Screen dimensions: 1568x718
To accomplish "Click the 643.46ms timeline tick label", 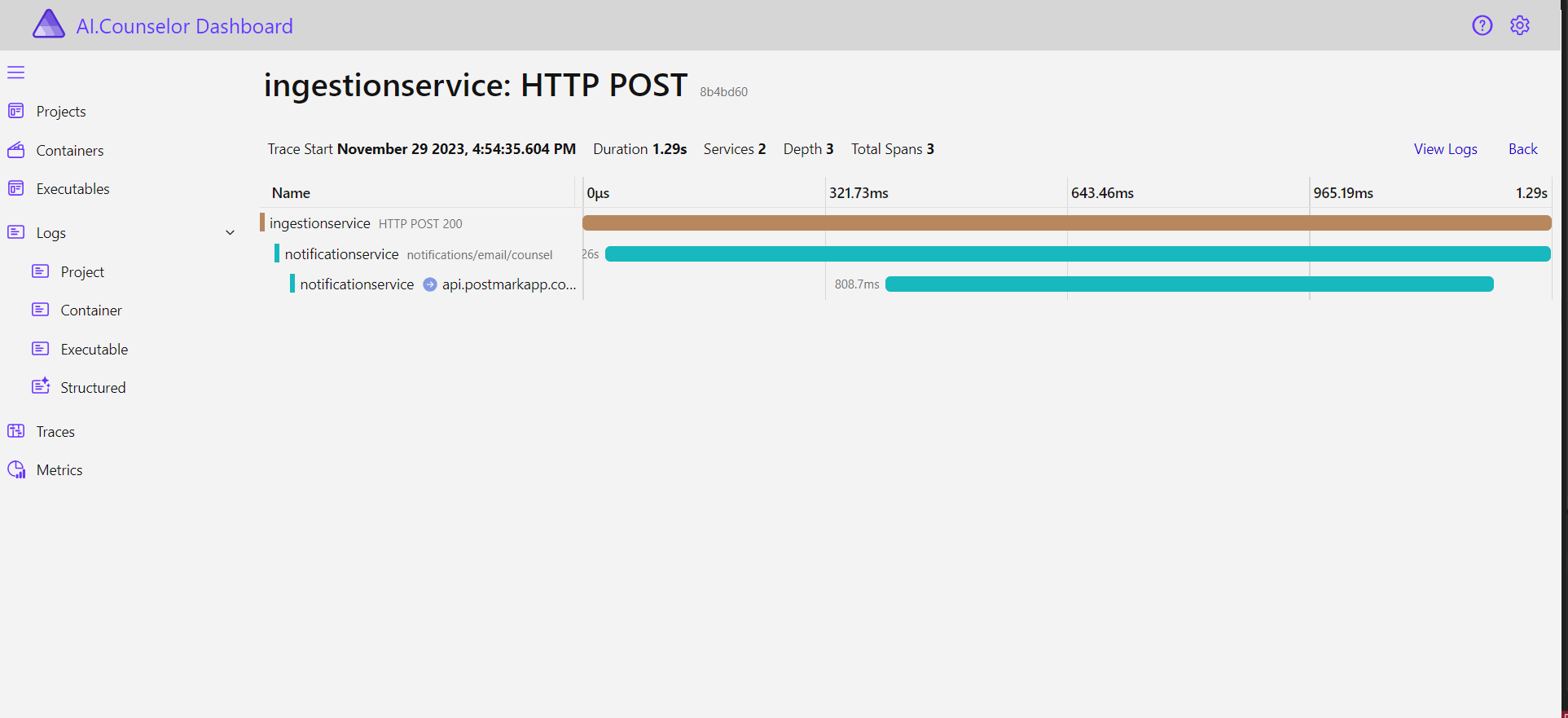I will tap(1102, 193).
